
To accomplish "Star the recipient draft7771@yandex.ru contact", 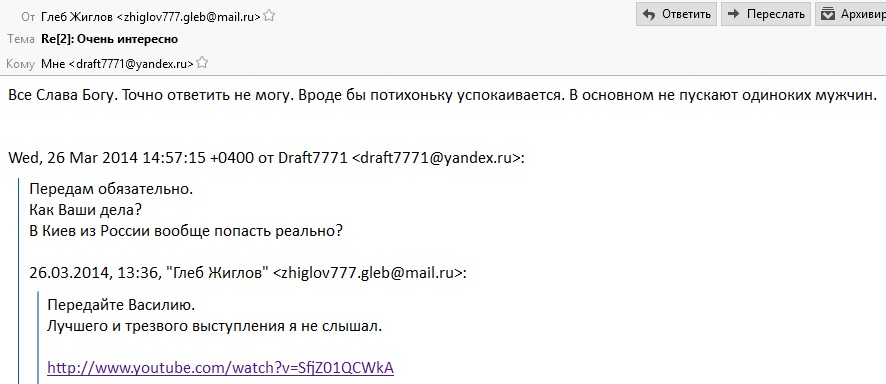I will click(x=202, y=63).
